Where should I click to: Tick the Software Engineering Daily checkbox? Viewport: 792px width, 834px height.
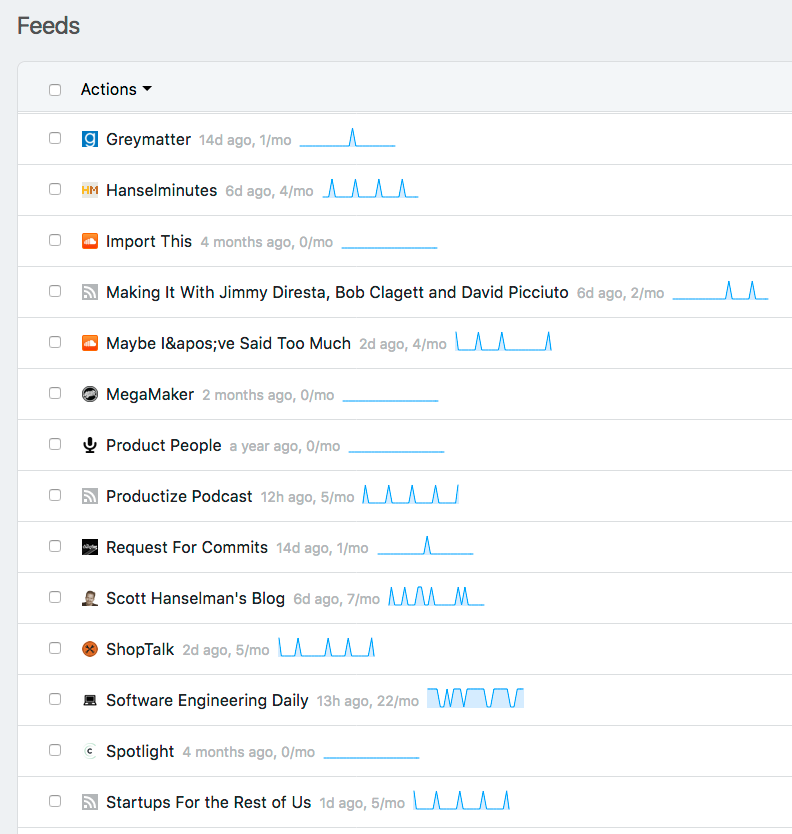[55, 699]
